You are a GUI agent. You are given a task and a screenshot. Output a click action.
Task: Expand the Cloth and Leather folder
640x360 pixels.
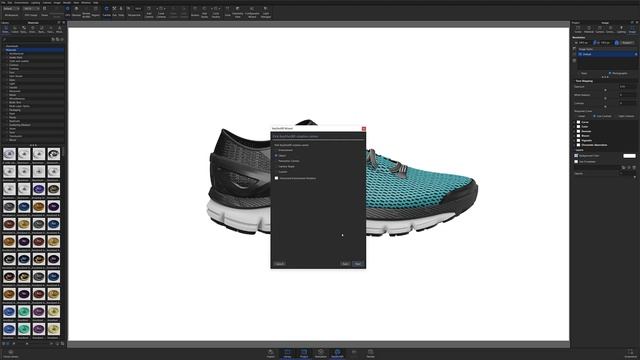click(19, 61)
